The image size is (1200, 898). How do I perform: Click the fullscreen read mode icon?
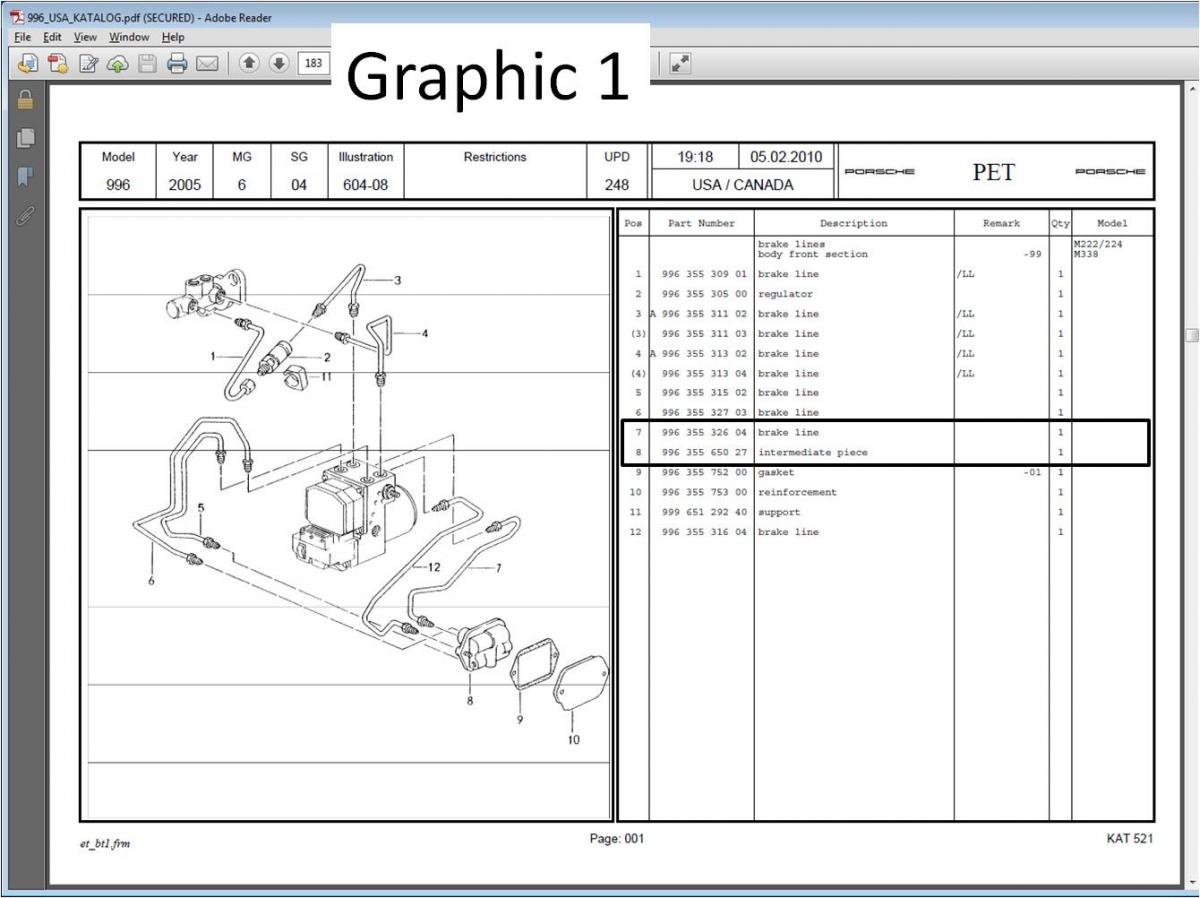tap(680, 64)
